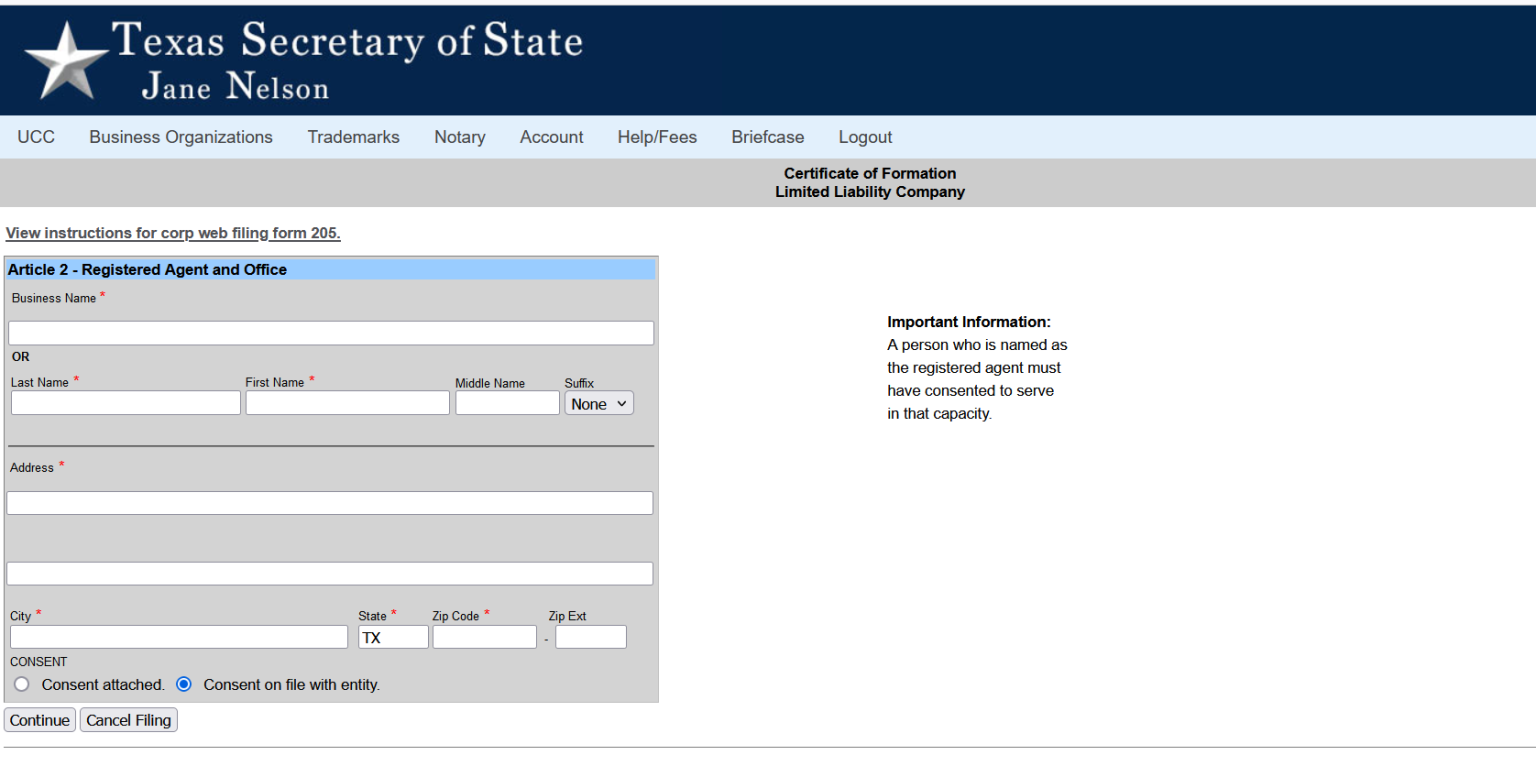Click the Texas star logo icon
1536x766 pixels.
coord(66,59)
